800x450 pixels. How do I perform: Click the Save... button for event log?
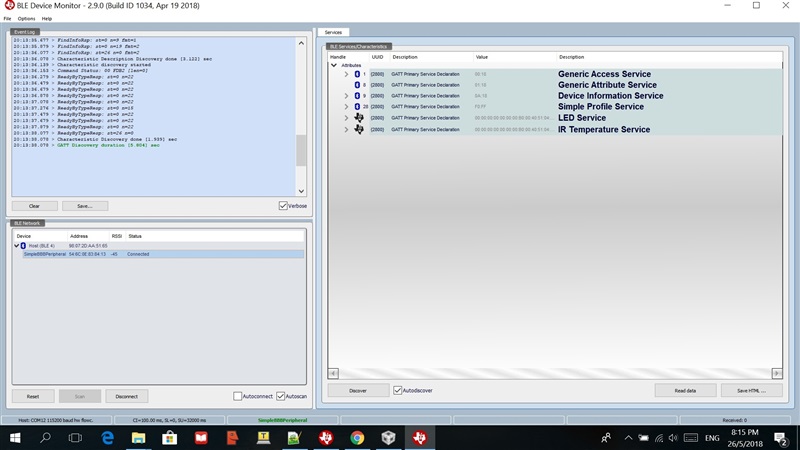[x=85, y=206]
